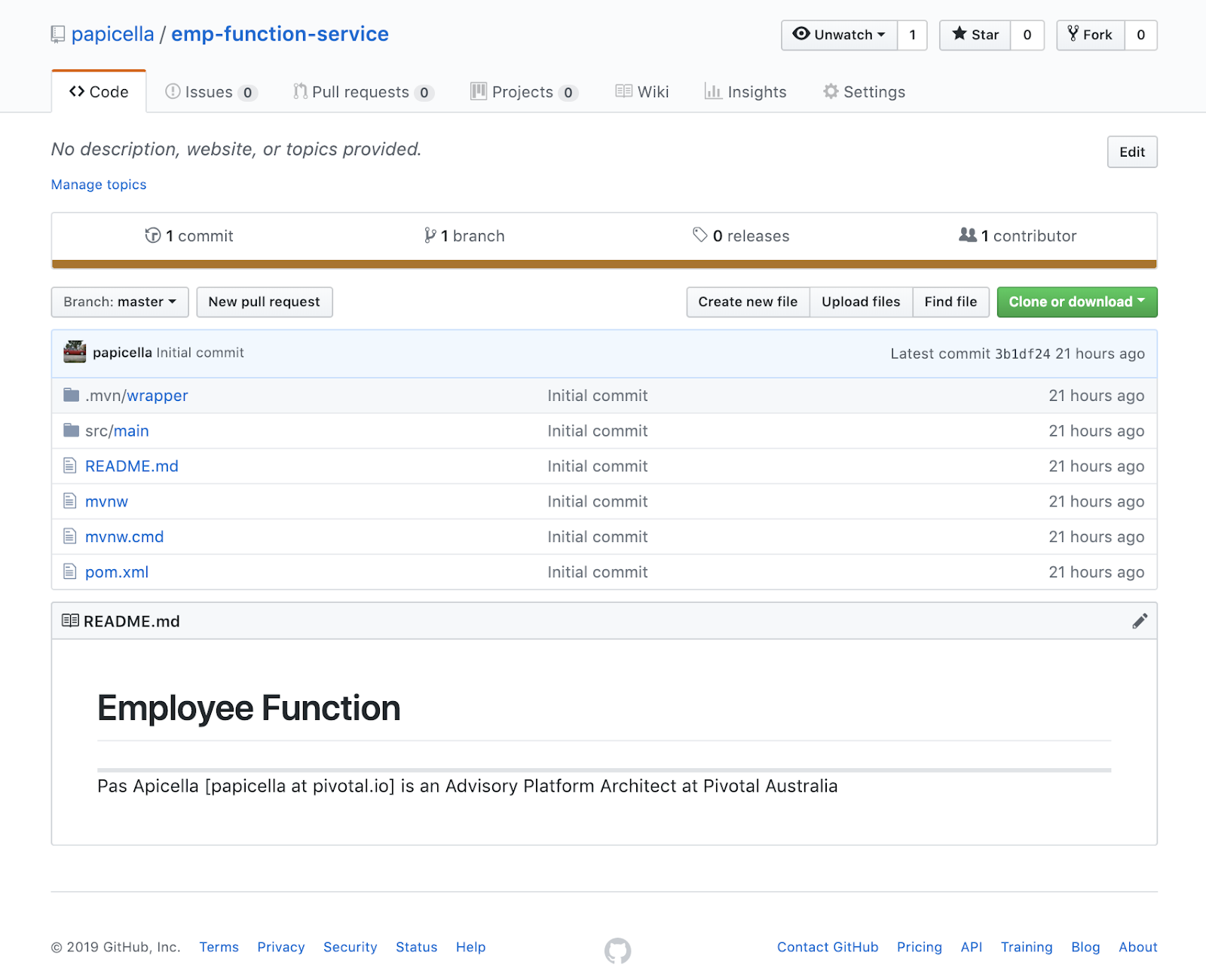
Task: View the 1 contributor link
Action: 1018,236
